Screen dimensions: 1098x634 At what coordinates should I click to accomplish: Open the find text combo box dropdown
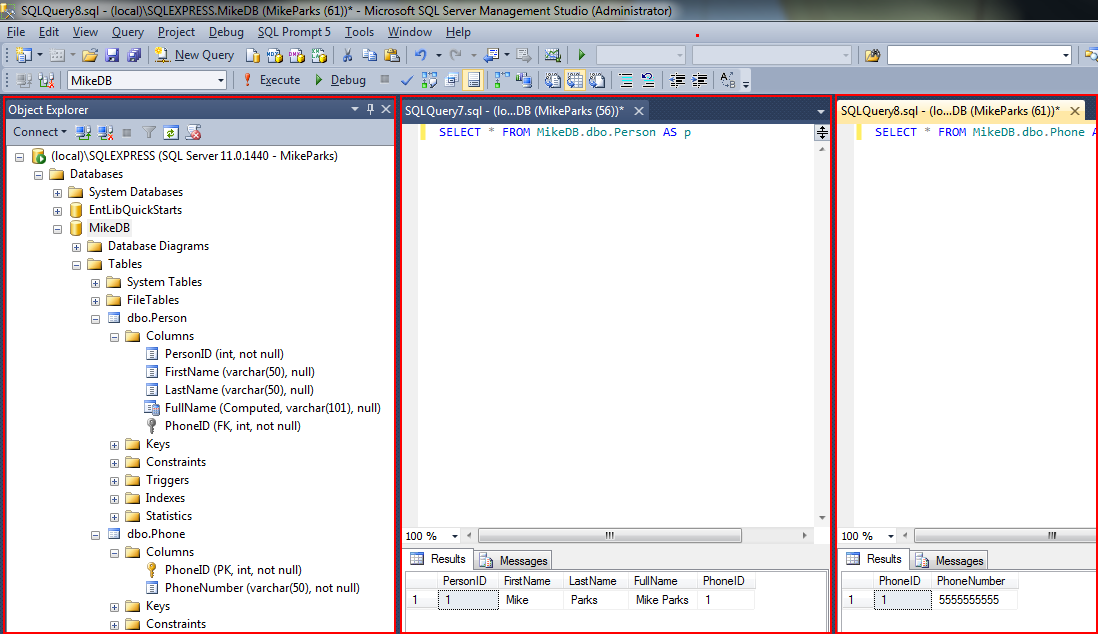pos(1066,55)
